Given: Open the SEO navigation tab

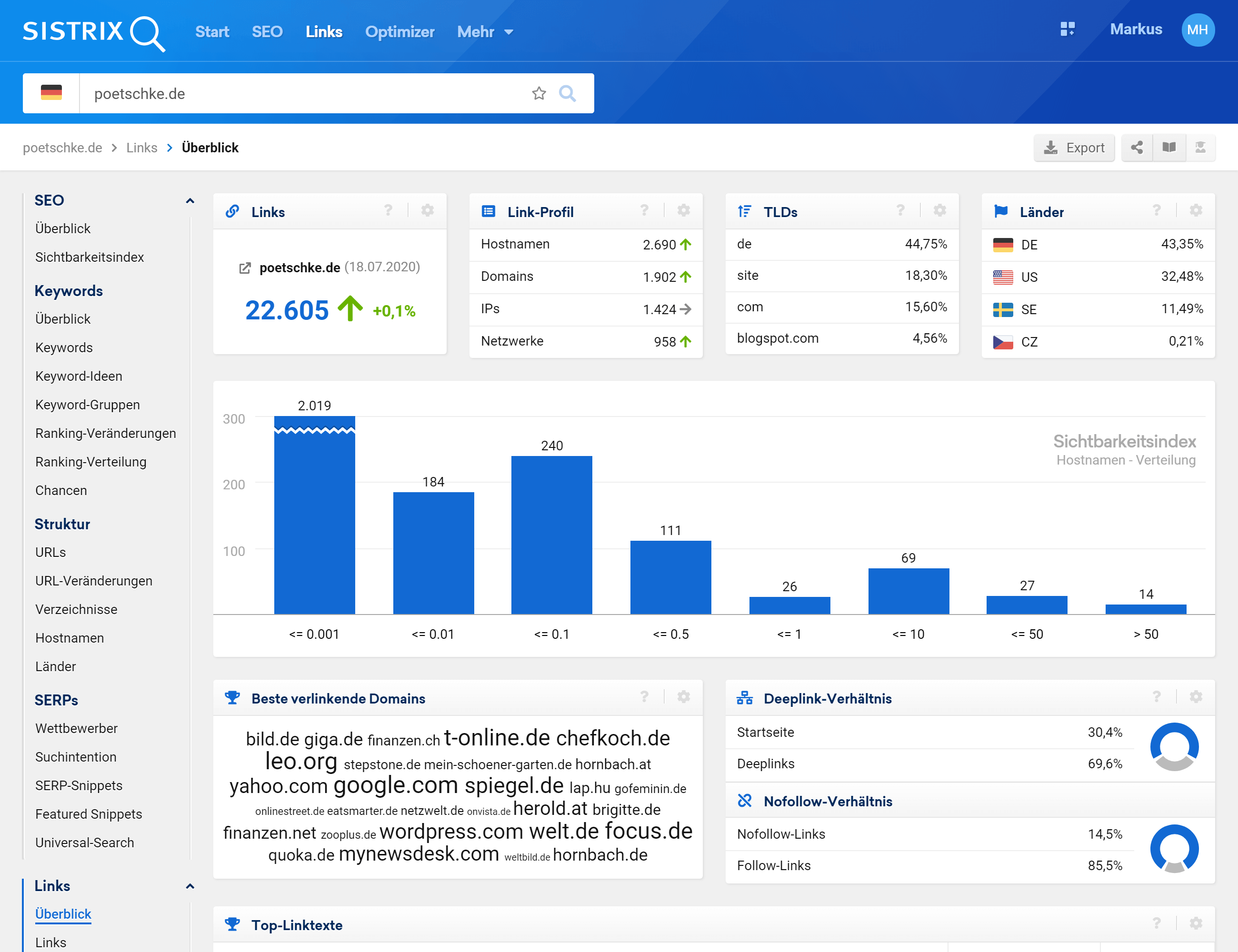Looking at the screenshot, I should click(x=267, y=32).
